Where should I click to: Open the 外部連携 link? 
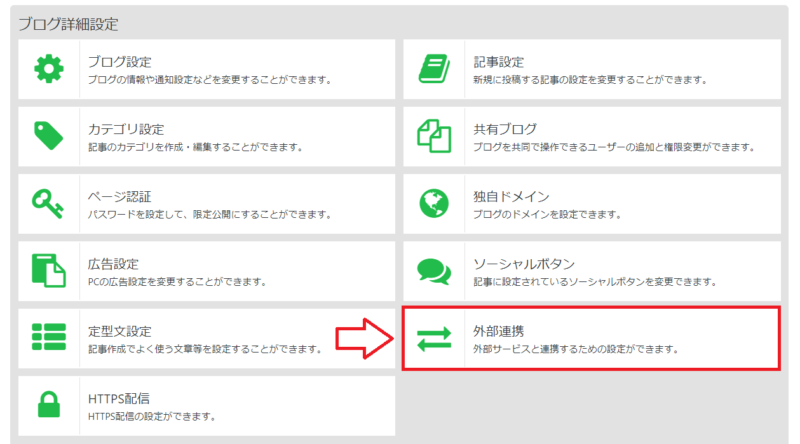point(498,331)
